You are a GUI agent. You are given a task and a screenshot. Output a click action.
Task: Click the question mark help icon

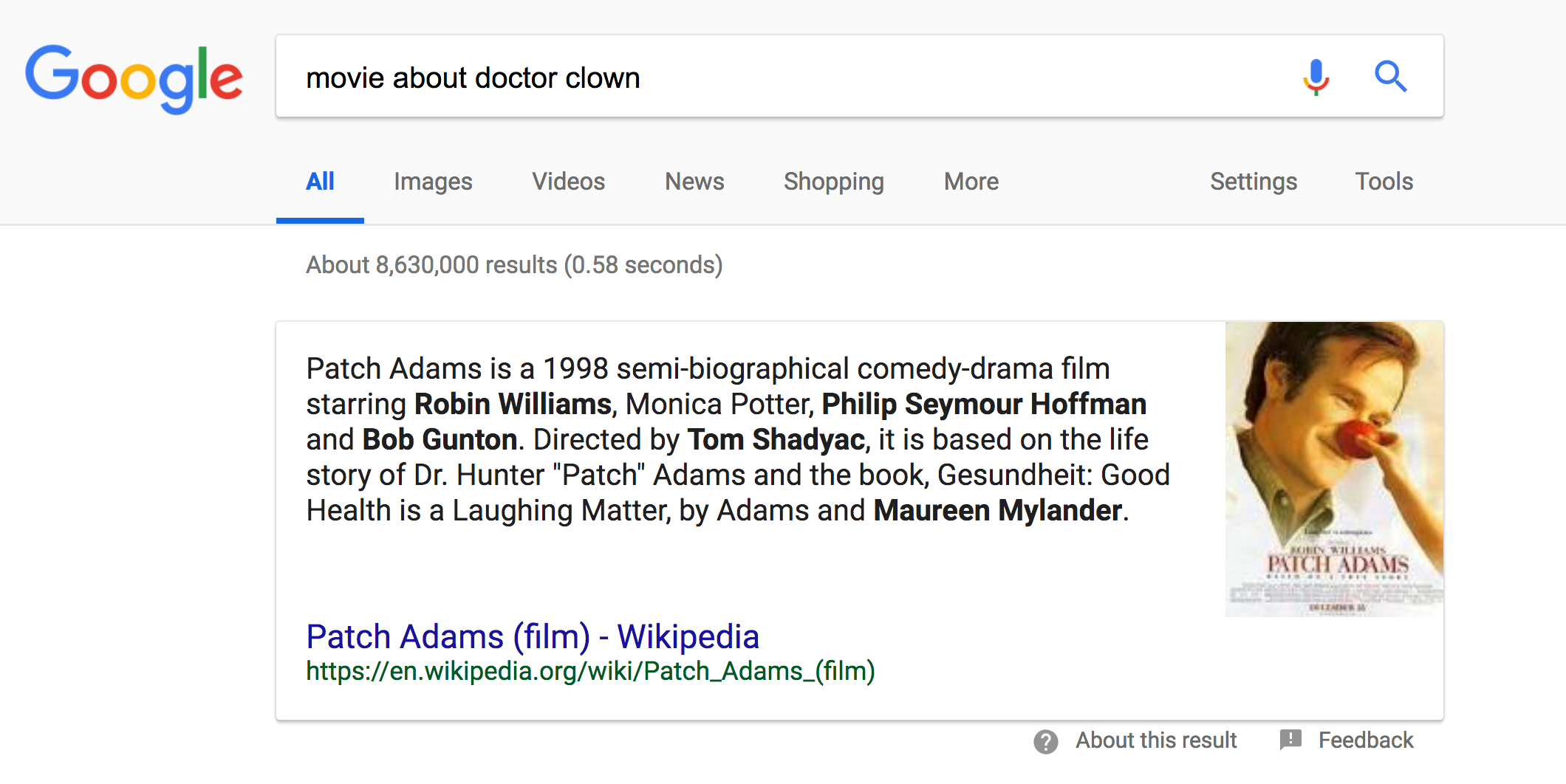coord(1045,741)
